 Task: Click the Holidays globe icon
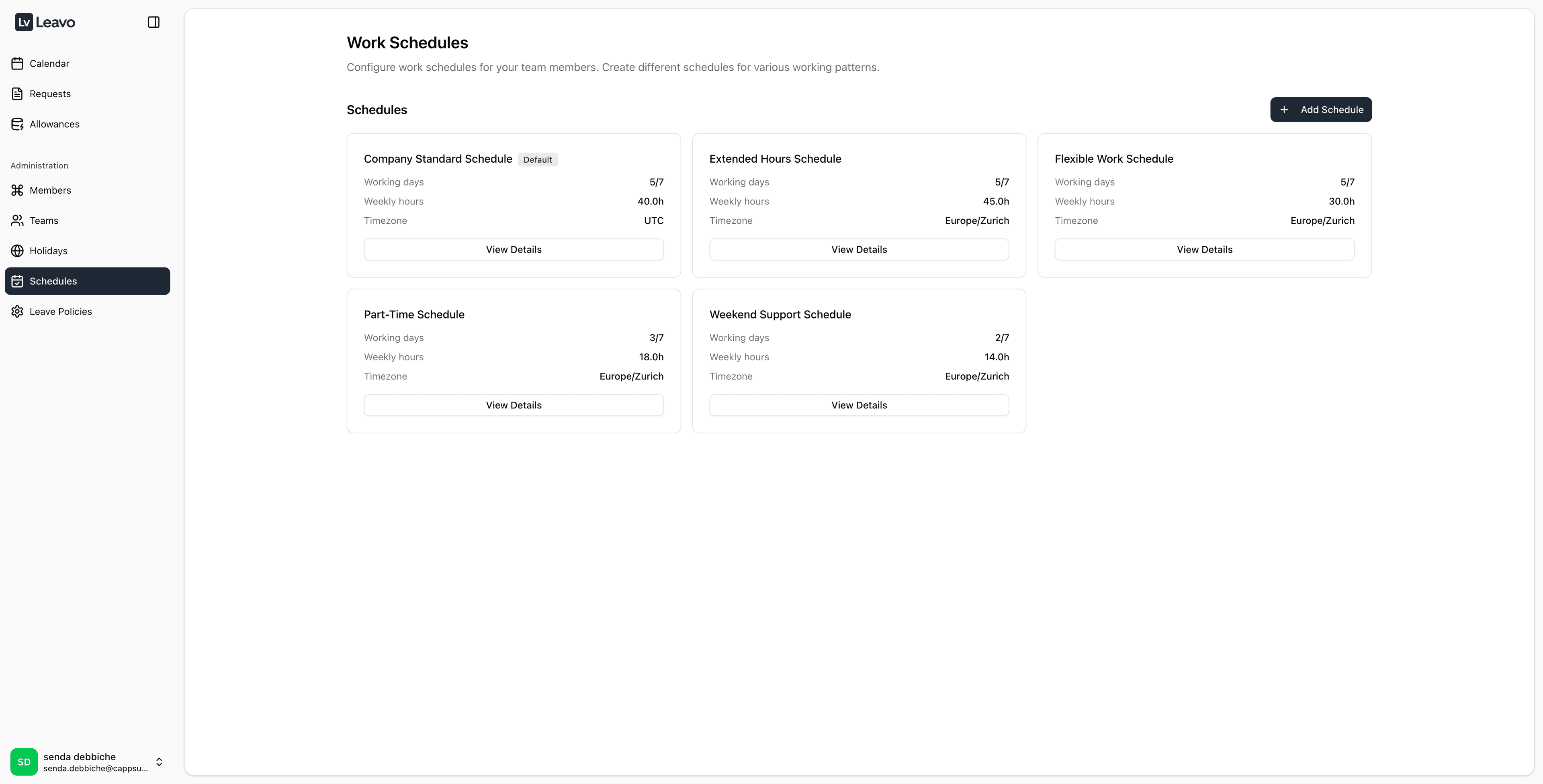(x=17, y=251)
